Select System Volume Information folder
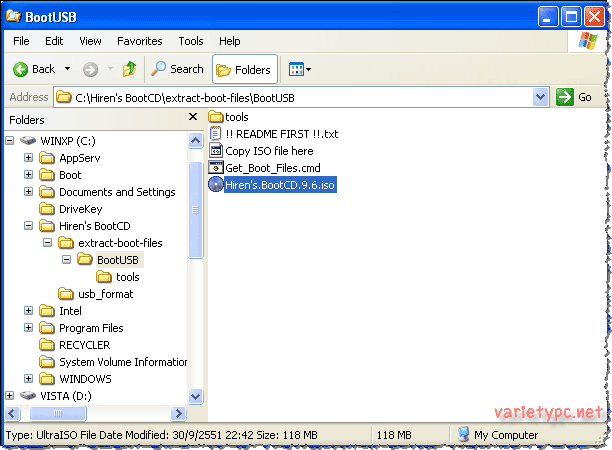Screen dimensions: 612x450 pyautogui.click(x=123, y=362)
